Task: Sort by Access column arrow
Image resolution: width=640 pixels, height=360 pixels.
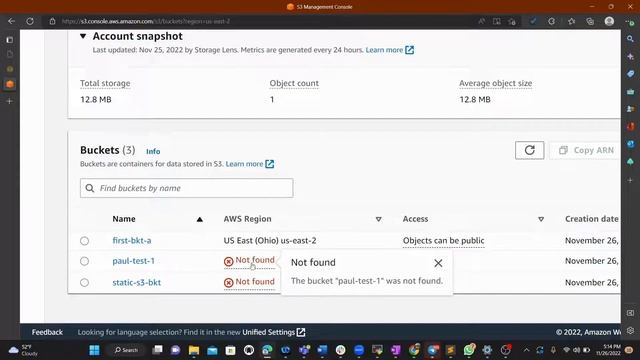Action: point(541,219)
